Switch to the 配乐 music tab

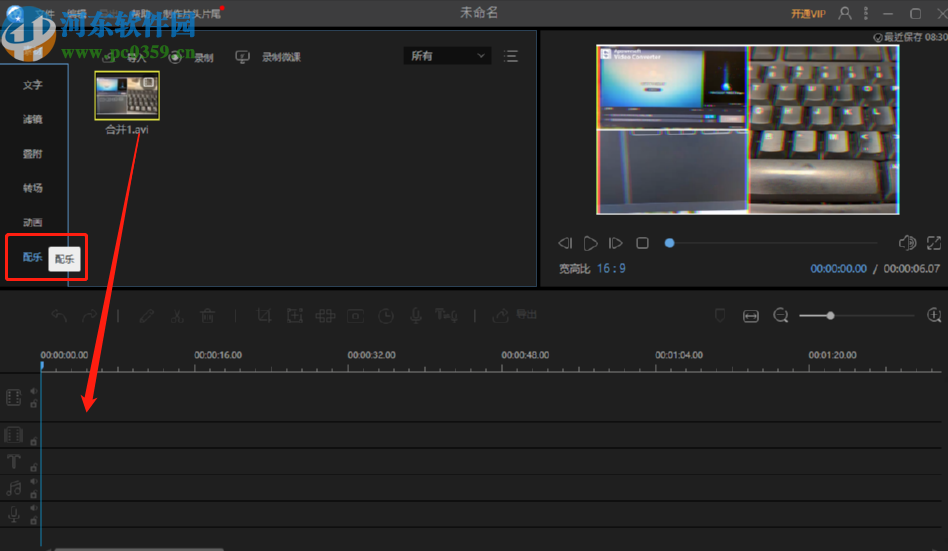(x=33, y=257)
